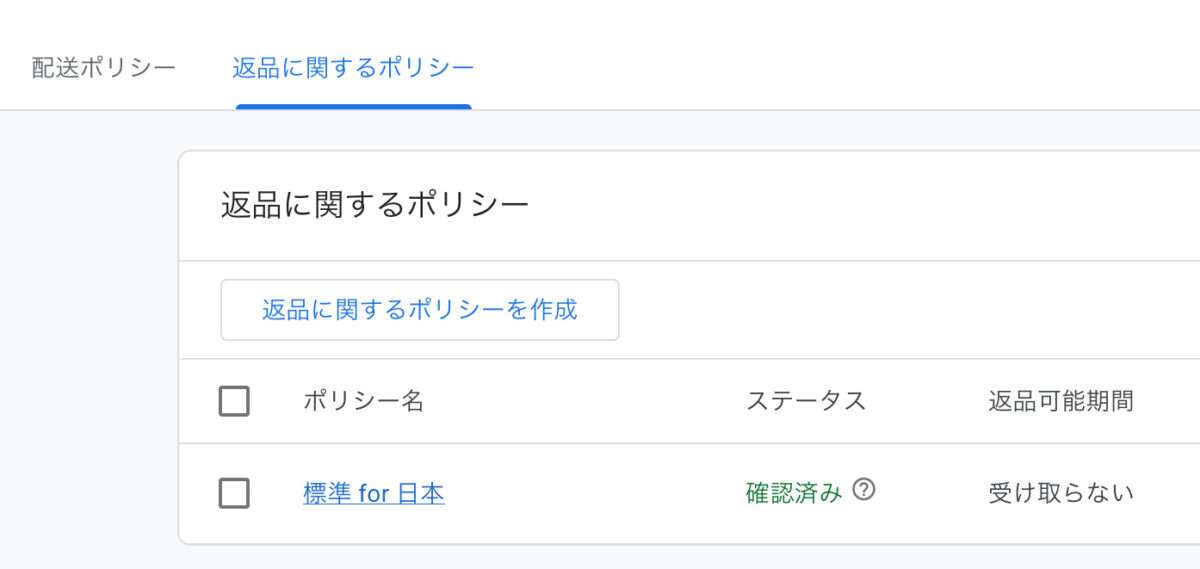This screenshot has width=1200, height=569.
Task: Click the ポリシー名 column header
Action: point(364,401)
